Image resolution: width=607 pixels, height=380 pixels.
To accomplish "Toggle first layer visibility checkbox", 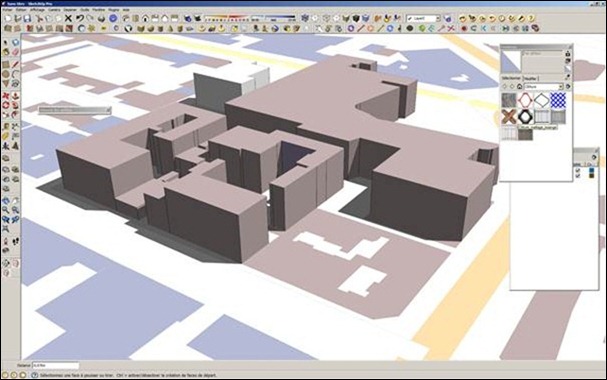I will click(x=578, y=170).
